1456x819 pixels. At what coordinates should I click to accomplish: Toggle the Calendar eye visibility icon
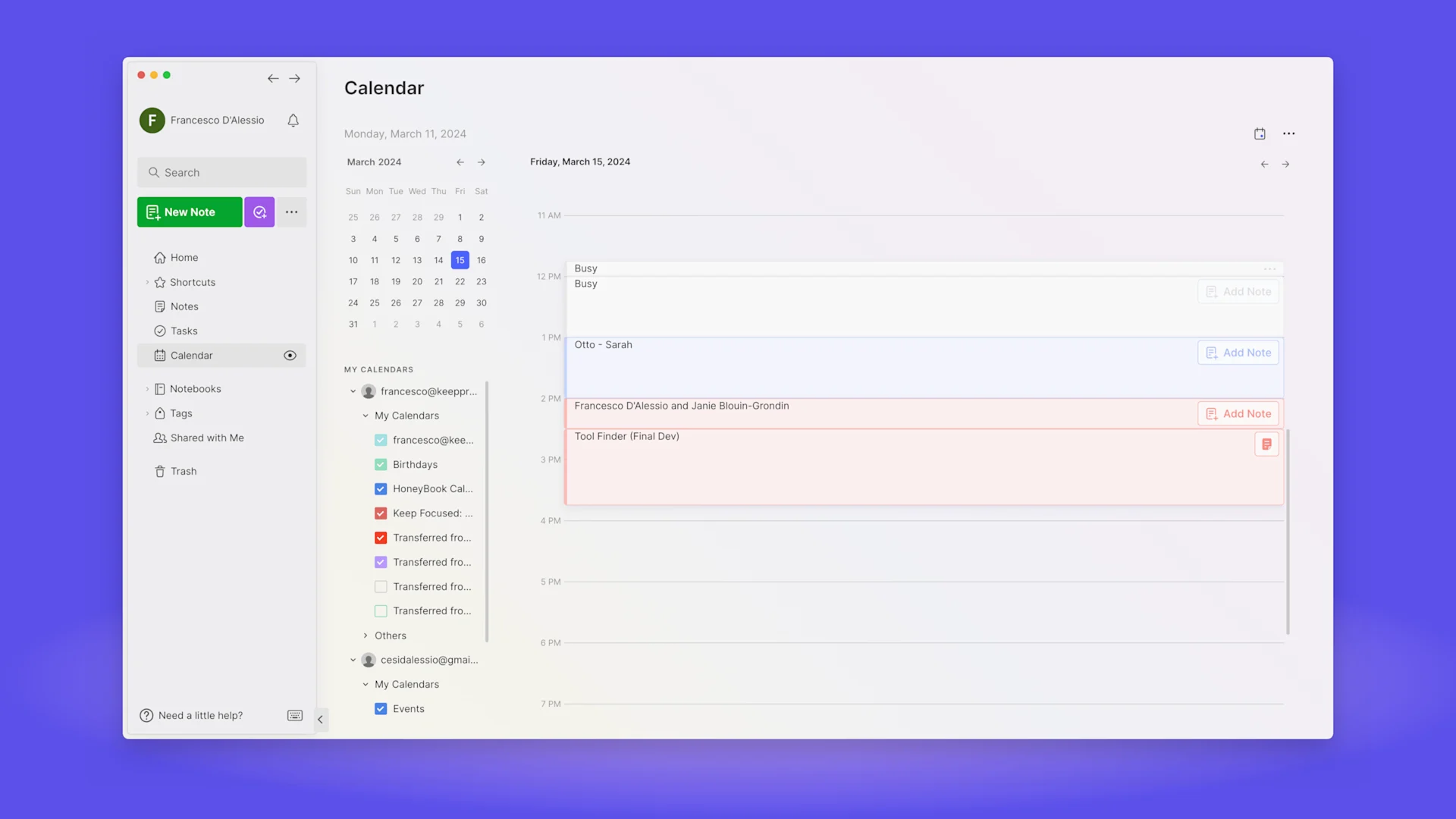click(290, 356)
